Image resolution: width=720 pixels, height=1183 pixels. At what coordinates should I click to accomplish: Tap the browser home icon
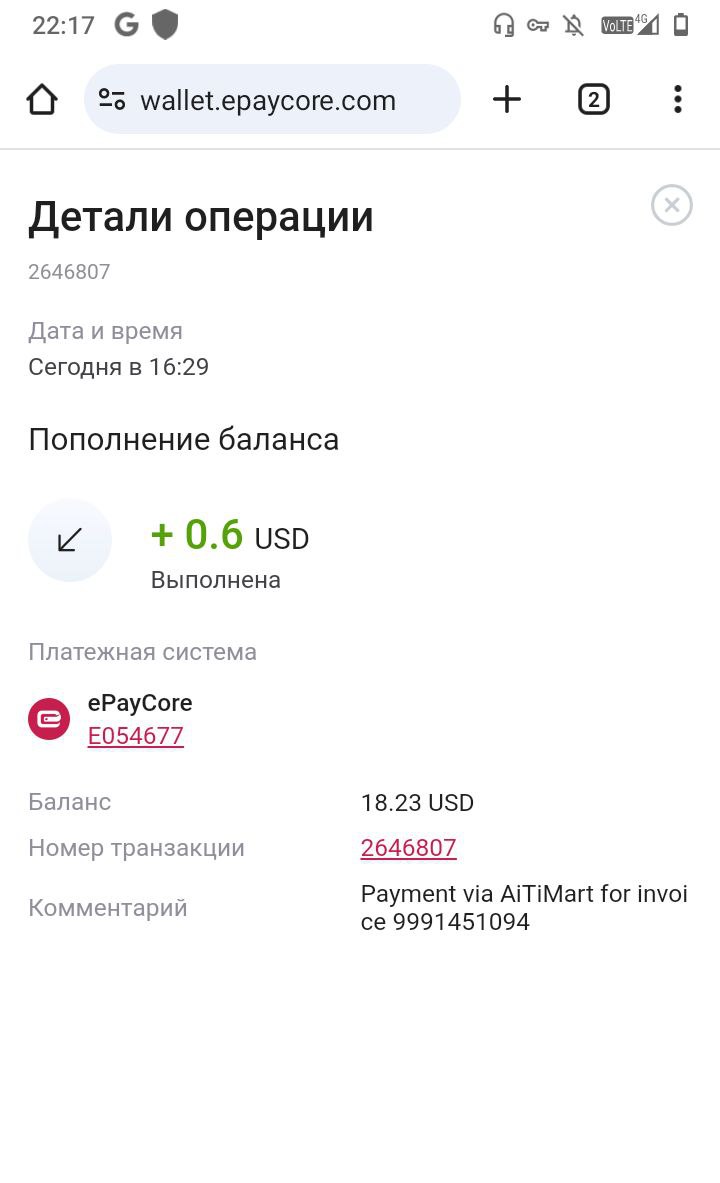pyautogui.click(x=42, y=100)
